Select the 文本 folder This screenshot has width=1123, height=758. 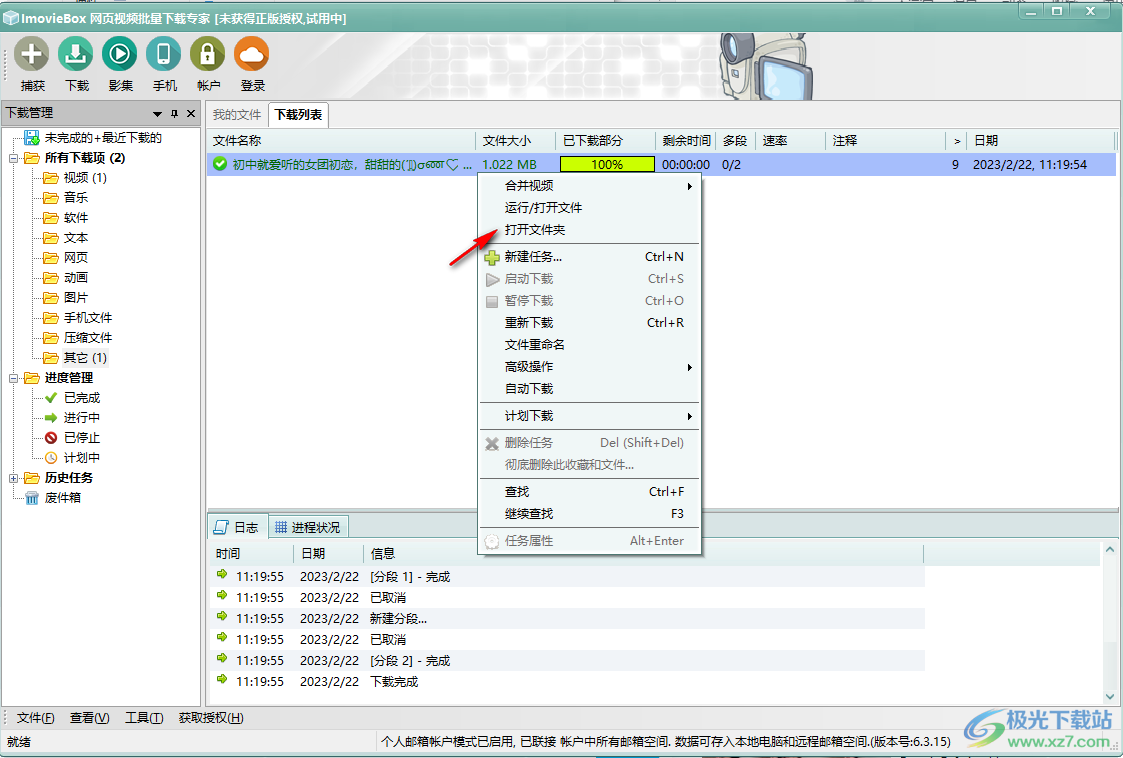[75, 238]
